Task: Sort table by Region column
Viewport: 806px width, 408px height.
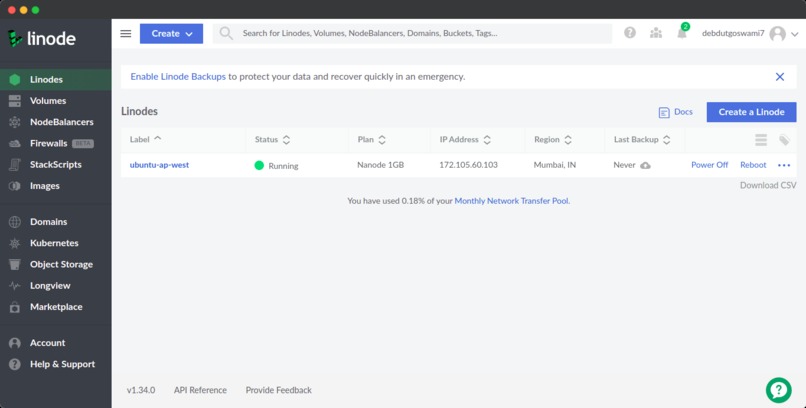Action: [x=553, y=139]
